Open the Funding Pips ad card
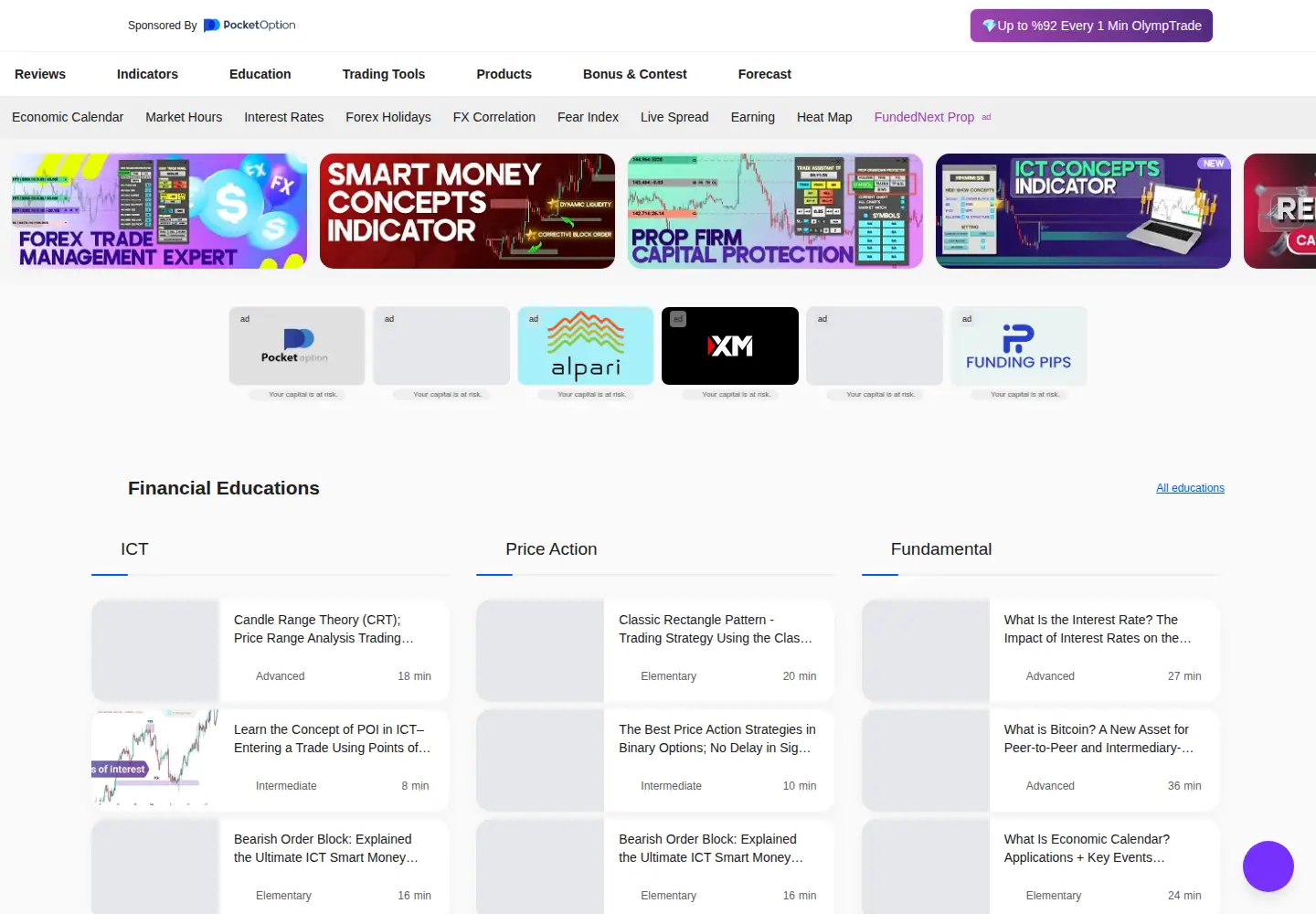Viewport: 1316px width, 914px height. point(1019,345)
